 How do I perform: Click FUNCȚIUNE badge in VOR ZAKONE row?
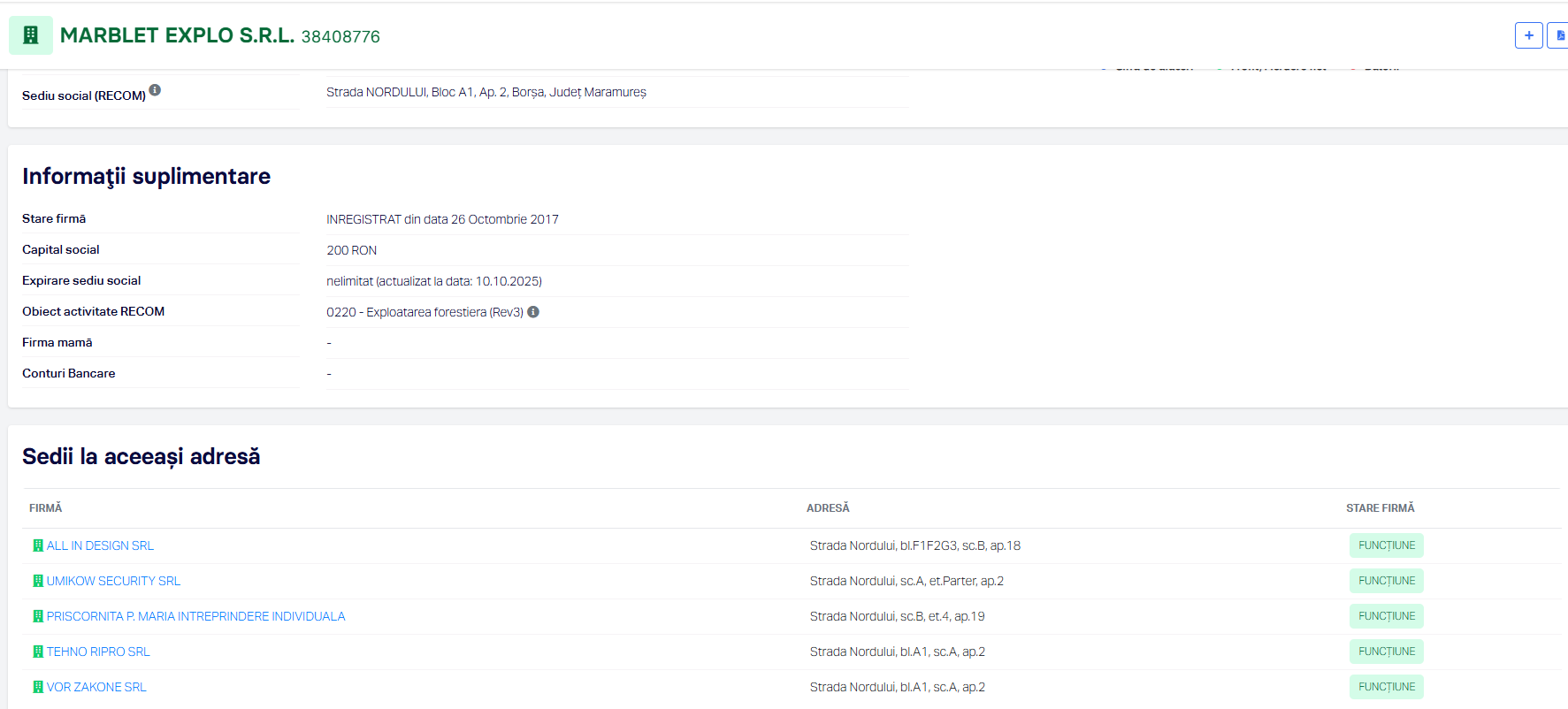(1386, 687)
